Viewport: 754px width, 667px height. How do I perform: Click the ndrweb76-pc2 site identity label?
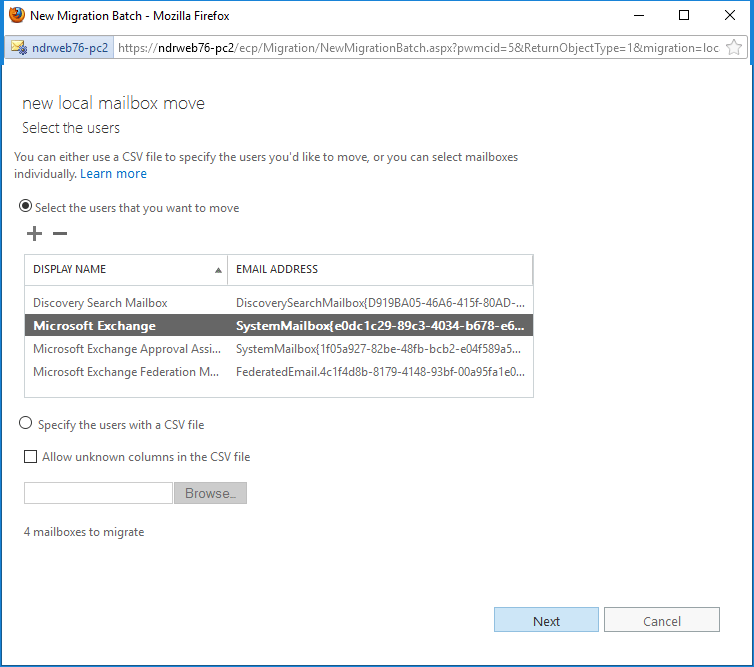[x=70, y=48]
